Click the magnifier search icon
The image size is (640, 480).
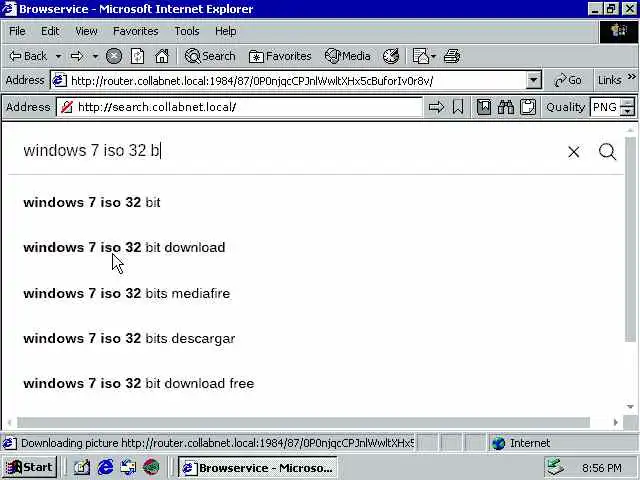click(x=607, y=151)
